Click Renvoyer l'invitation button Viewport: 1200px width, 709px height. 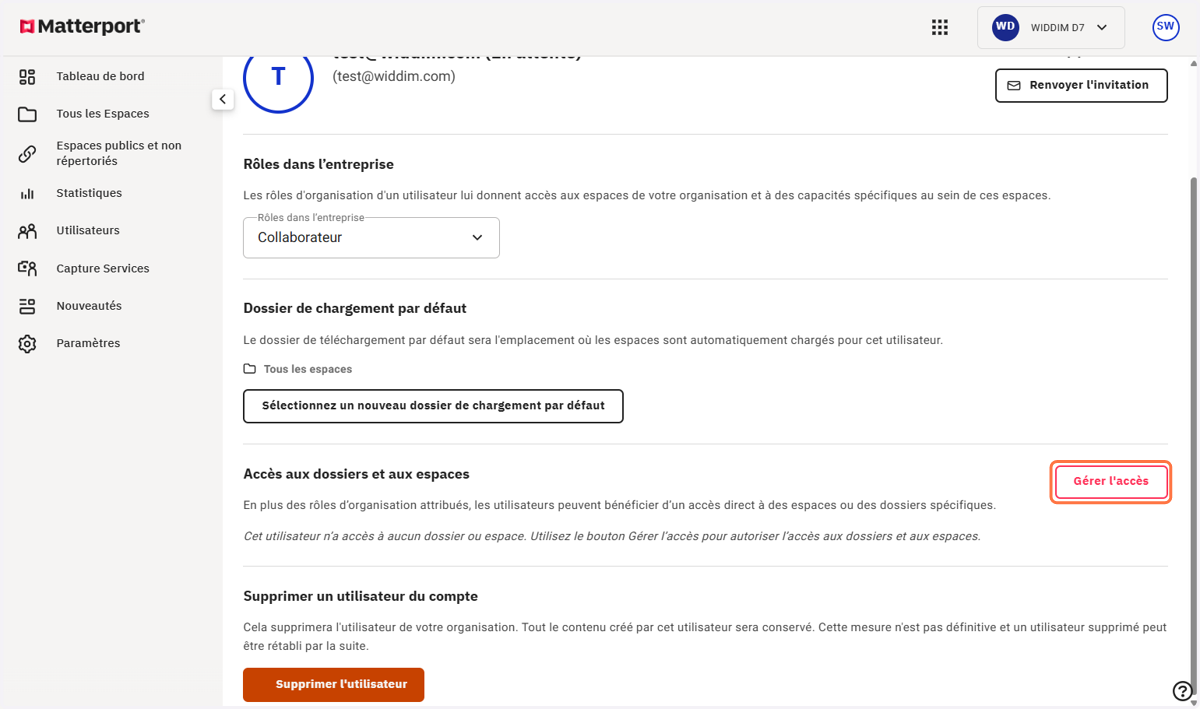pyautogui.click(x=1081, y=86)
